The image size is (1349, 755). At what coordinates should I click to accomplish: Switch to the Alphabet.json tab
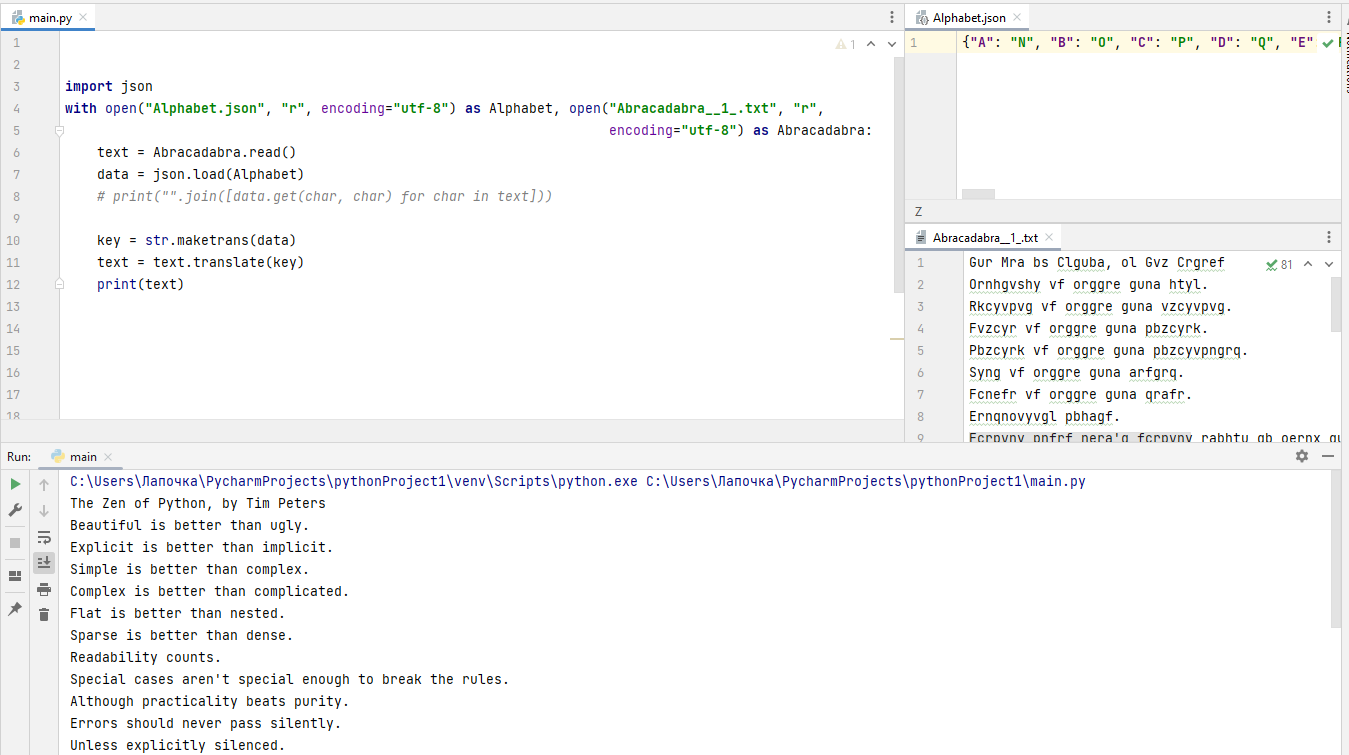[969, 18]
